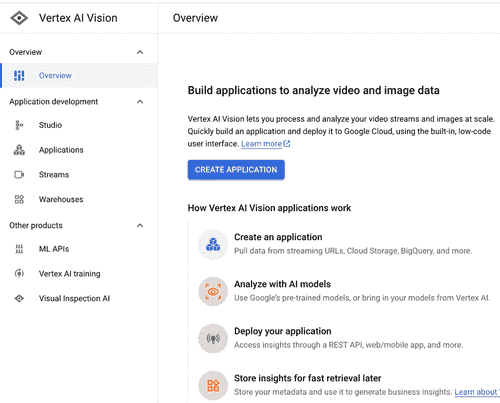Collapse the Overview sidebar section
The image size is (500, 403).
[140, 52]
